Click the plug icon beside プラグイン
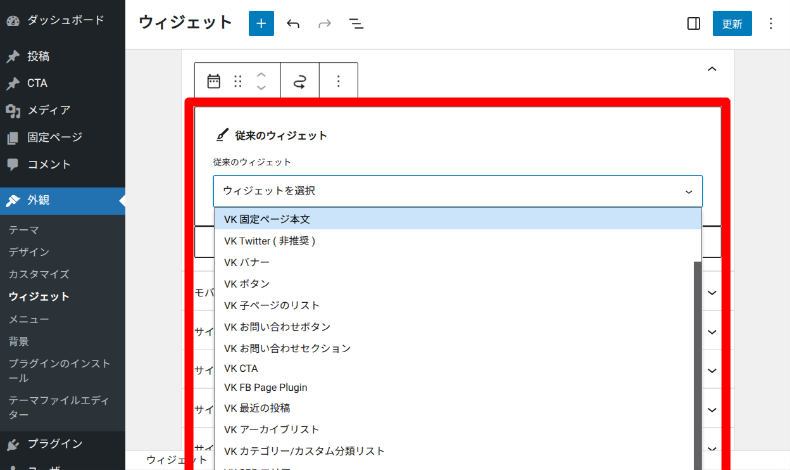The height and width of the screenshot is (470, 790). coord(13,444)
